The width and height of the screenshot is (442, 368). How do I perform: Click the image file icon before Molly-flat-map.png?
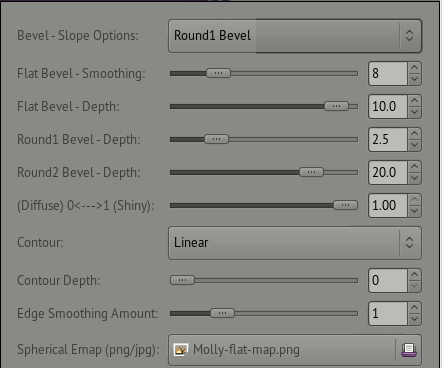coord(181,350)
